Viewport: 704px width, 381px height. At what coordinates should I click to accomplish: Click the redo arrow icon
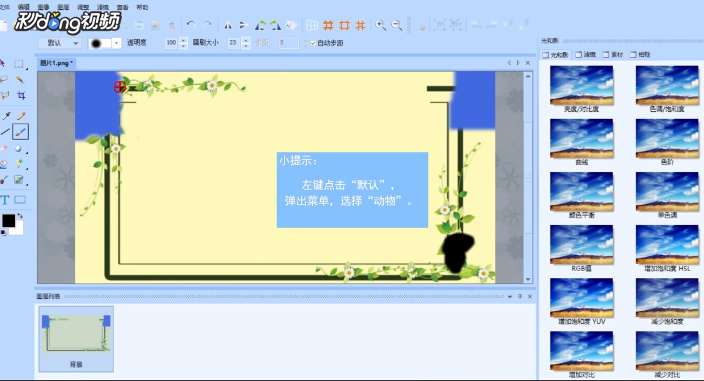click(207, 25)
